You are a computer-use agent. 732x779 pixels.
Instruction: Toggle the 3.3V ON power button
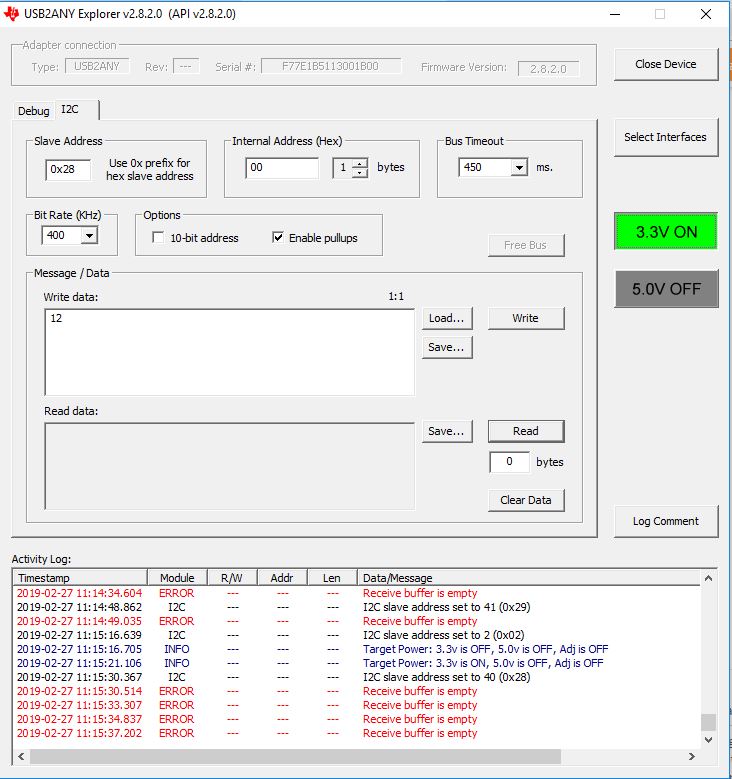click(x=666, y=232)
